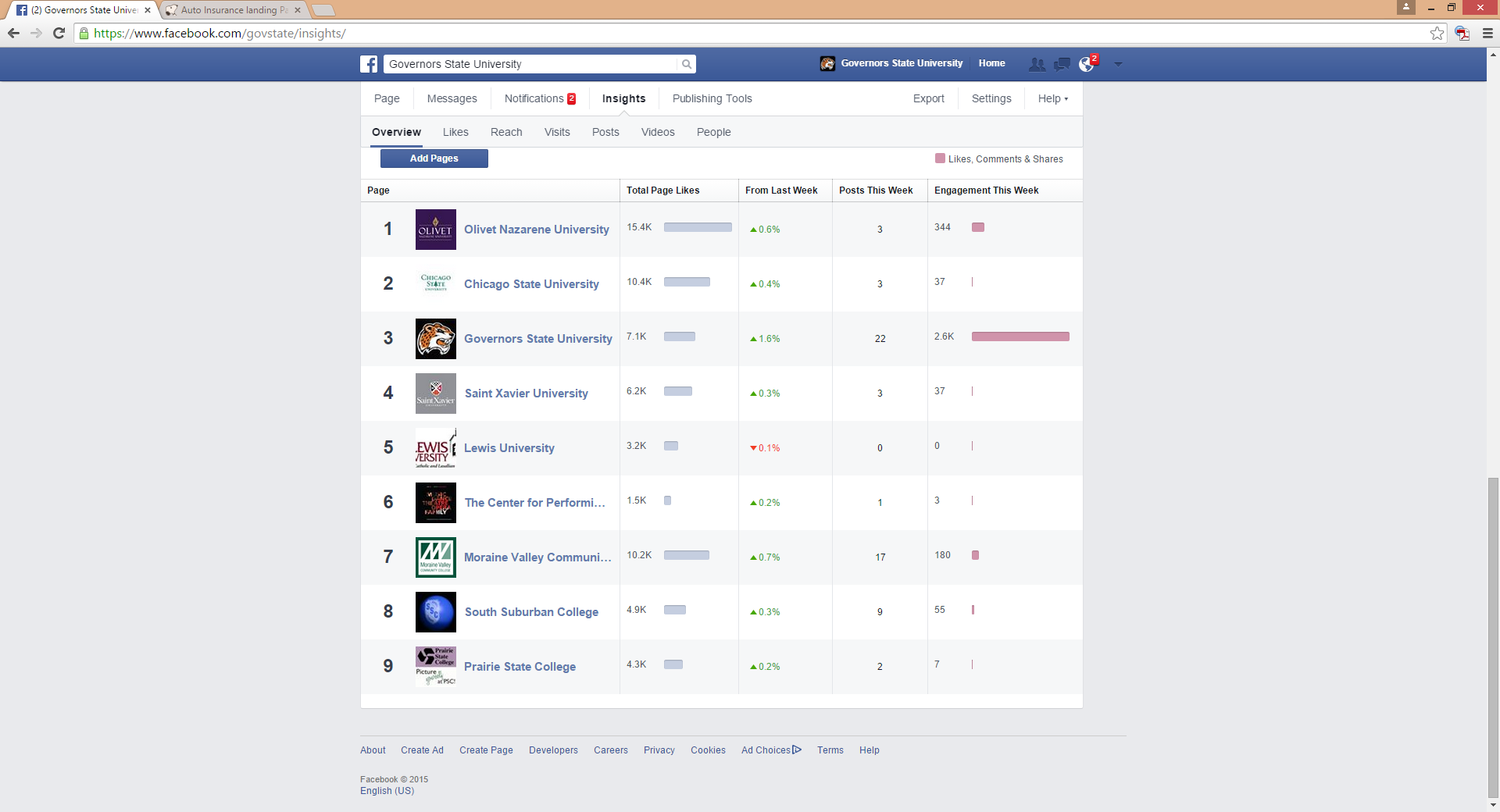Open Moraine Valley Communi… link

[x=537, y=557]
